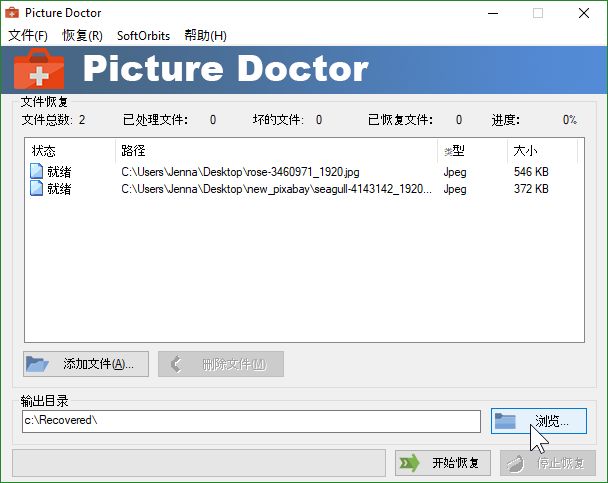The width and height of the screenshot is (608, 483).
Task: Click the 372 KB size cell
Action: tap(531, 189)
